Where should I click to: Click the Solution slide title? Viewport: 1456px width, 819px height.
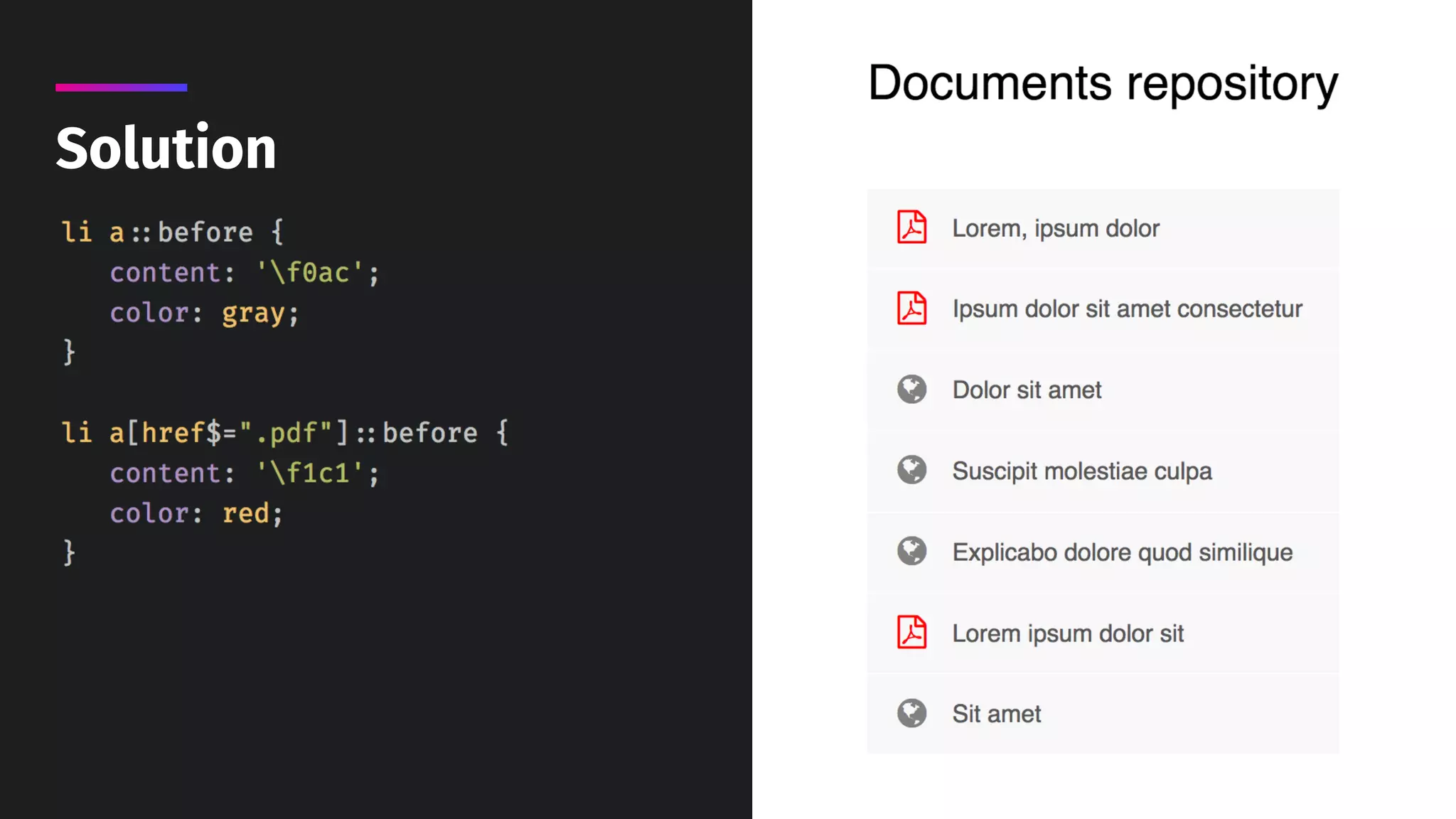tap(166, 148)
